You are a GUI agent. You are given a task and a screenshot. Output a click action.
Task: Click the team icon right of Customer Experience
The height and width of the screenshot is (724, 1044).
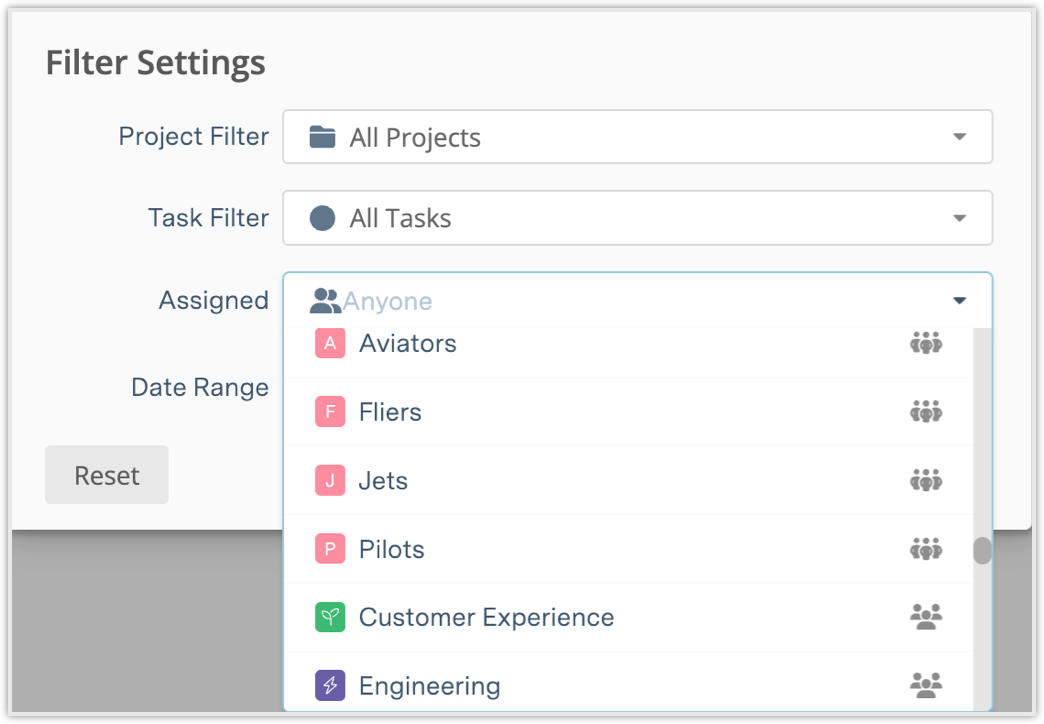(926, 617)
